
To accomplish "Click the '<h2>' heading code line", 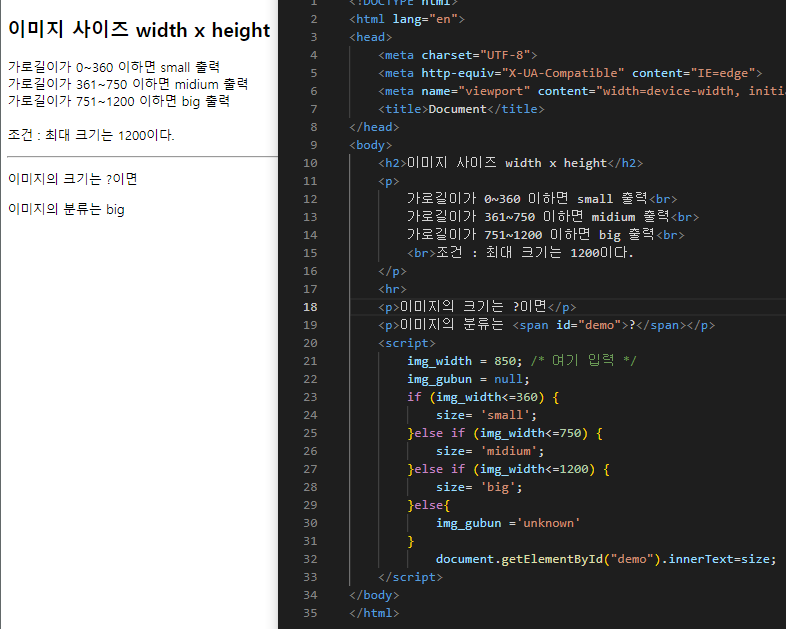I will pyautogui.click(x=510, y=163).
